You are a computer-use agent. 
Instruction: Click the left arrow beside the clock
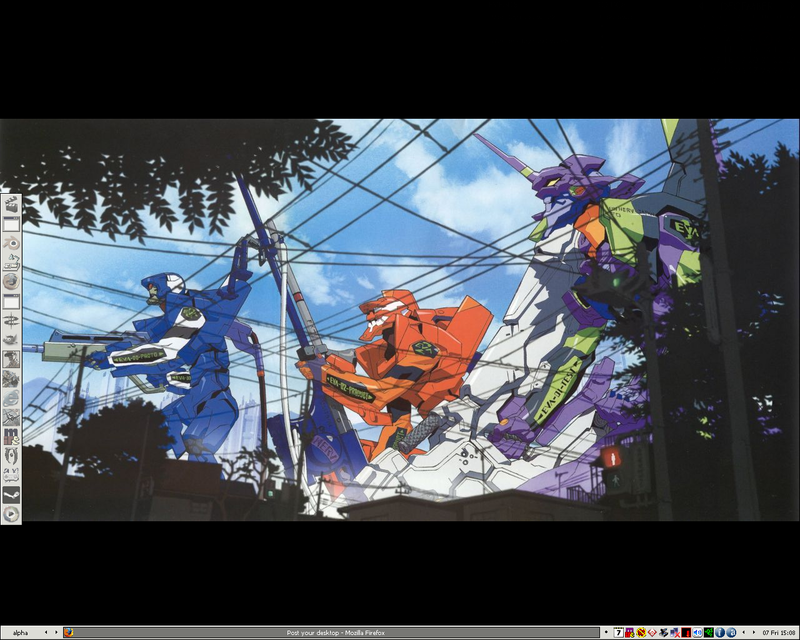(x=743, y=633)
